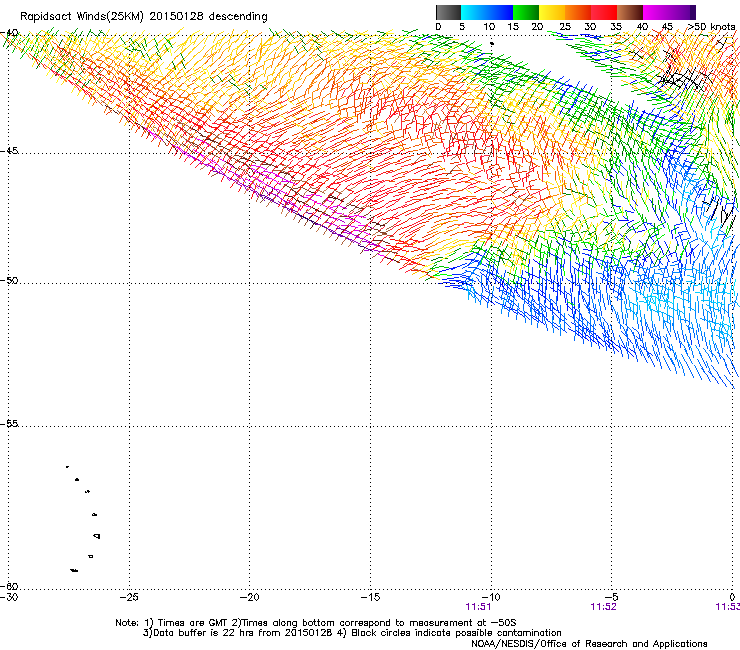
Task: Click the legend scale label "30"
Action: [590, 27]
